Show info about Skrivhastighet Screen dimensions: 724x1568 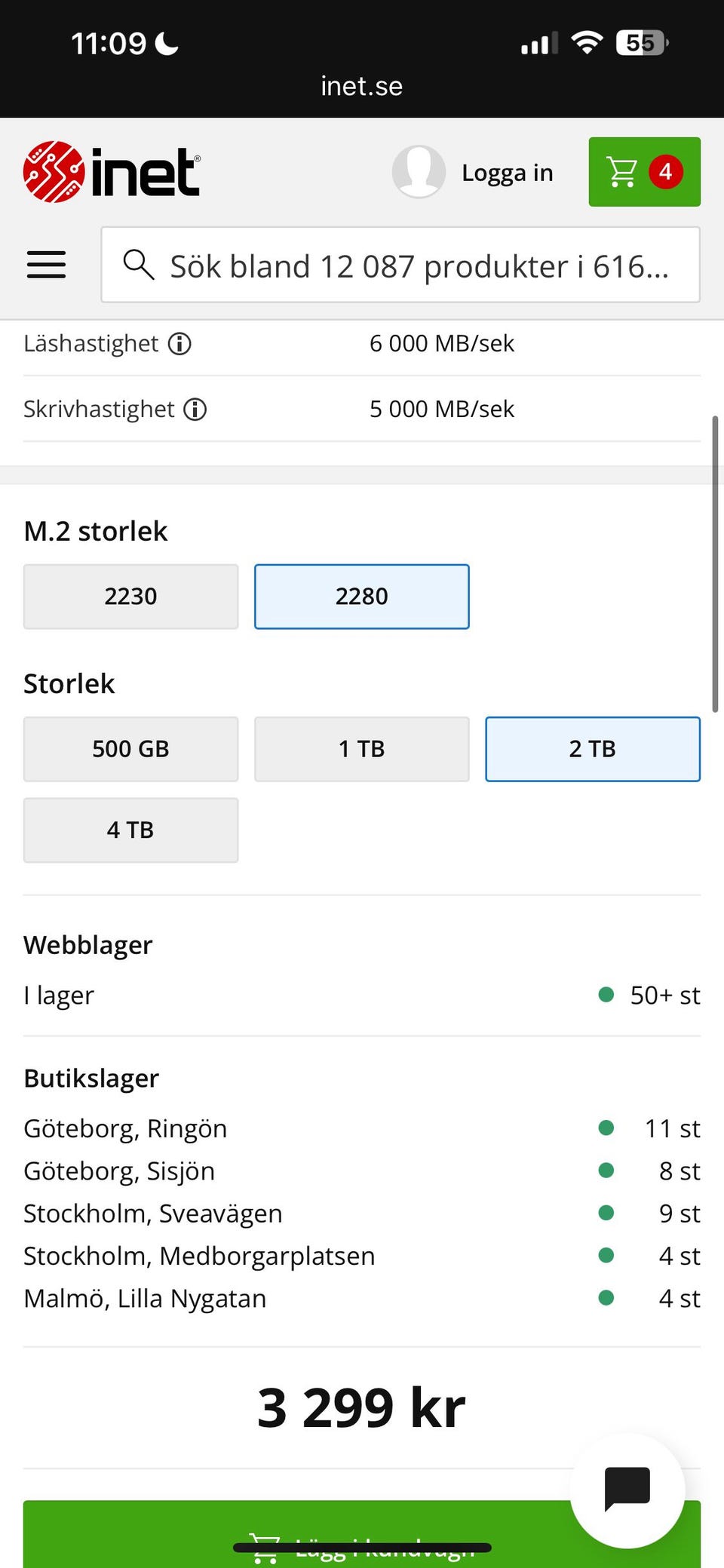click(195, 410)
